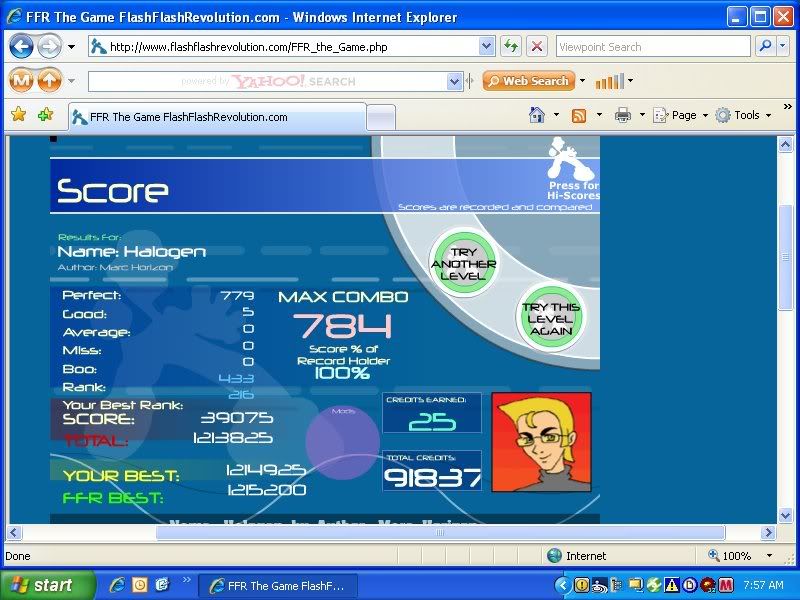Click the Add to Favorites icon

45,115
